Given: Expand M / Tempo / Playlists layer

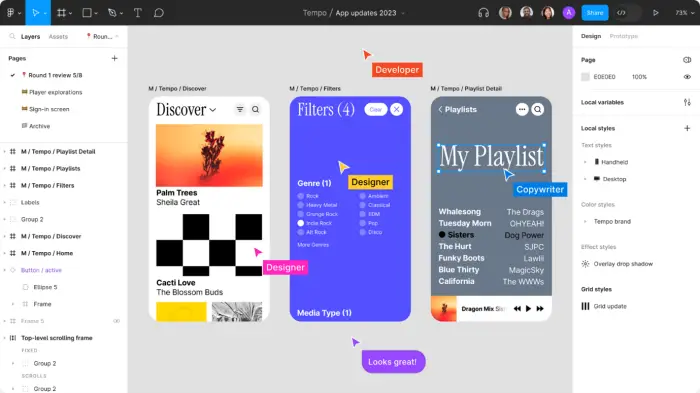Looking at the screenshot, I should (x=4, y=168).
